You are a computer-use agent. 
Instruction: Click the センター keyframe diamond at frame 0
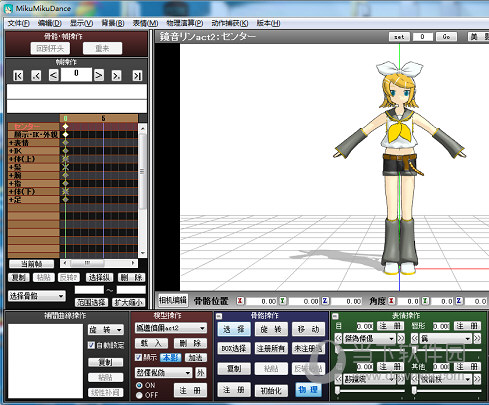65,126
